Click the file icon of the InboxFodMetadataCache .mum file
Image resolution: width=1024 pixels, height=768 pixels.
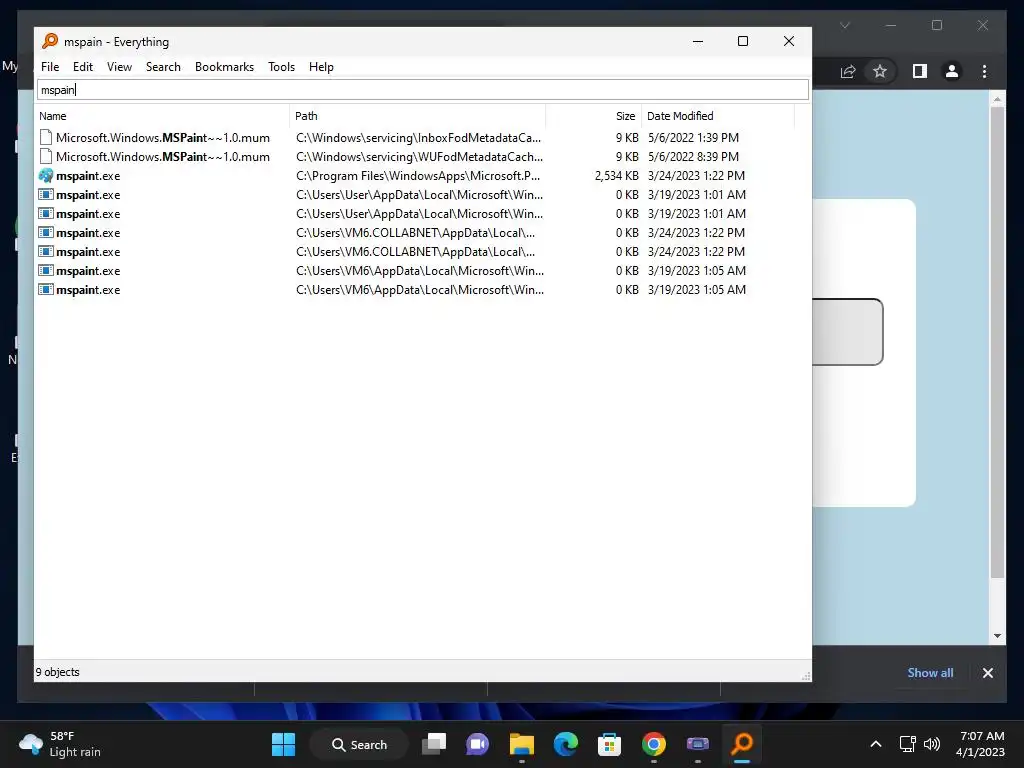click(x=46, y=138)
